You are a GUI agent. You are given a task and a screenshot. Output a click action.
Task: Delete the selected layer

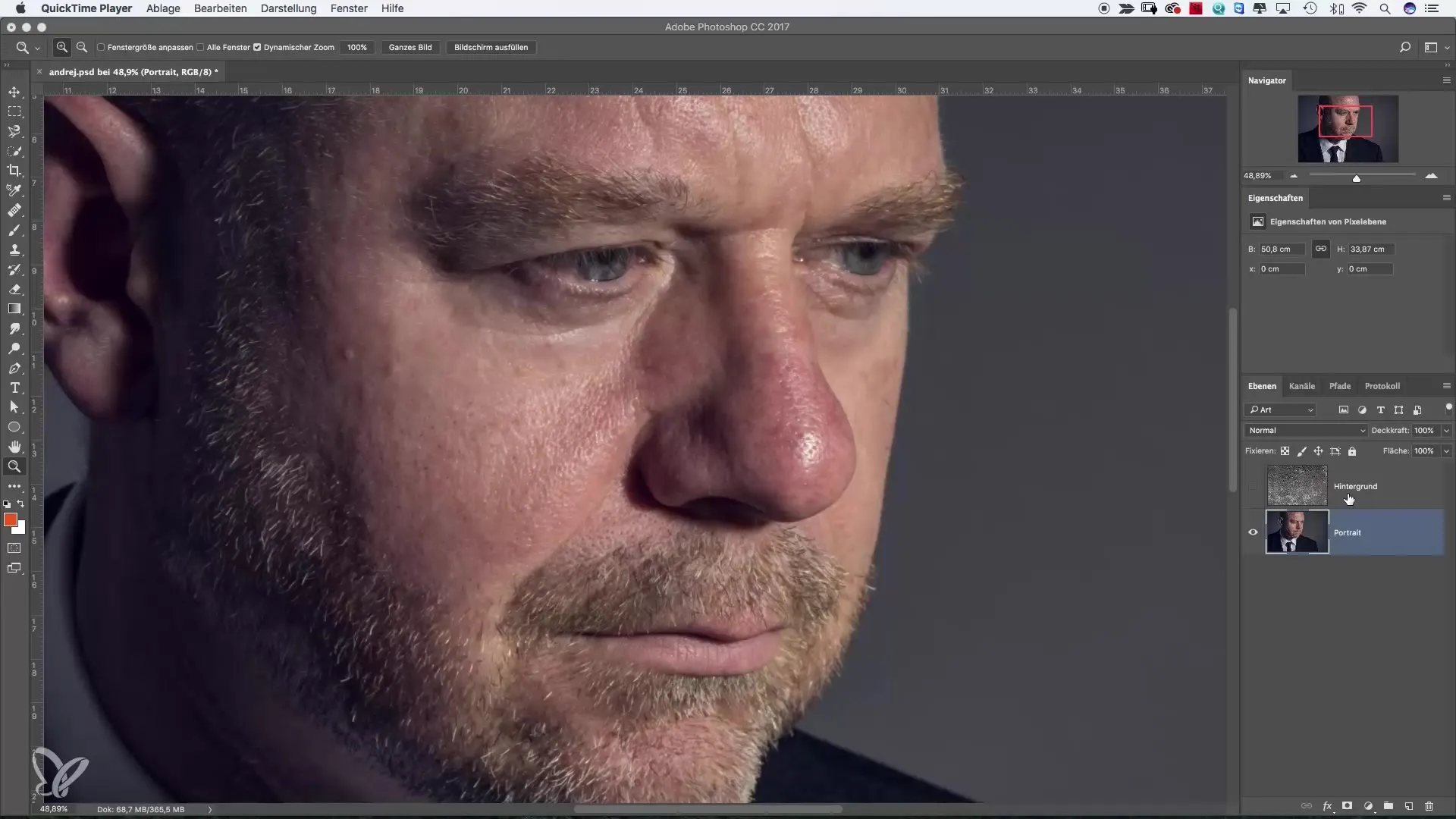pos(1429,806)
